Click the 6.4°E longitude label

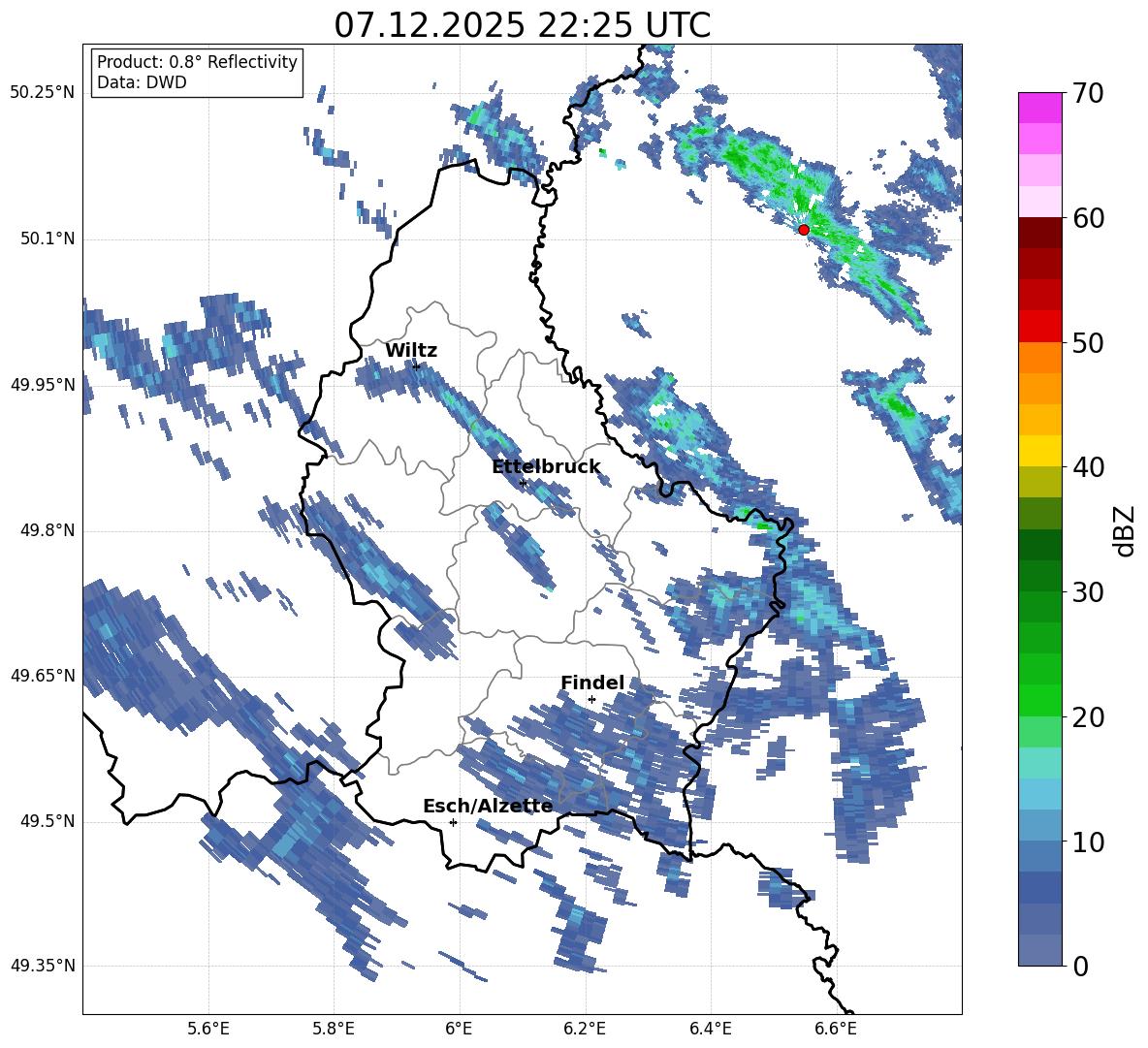coord(710,1030)
